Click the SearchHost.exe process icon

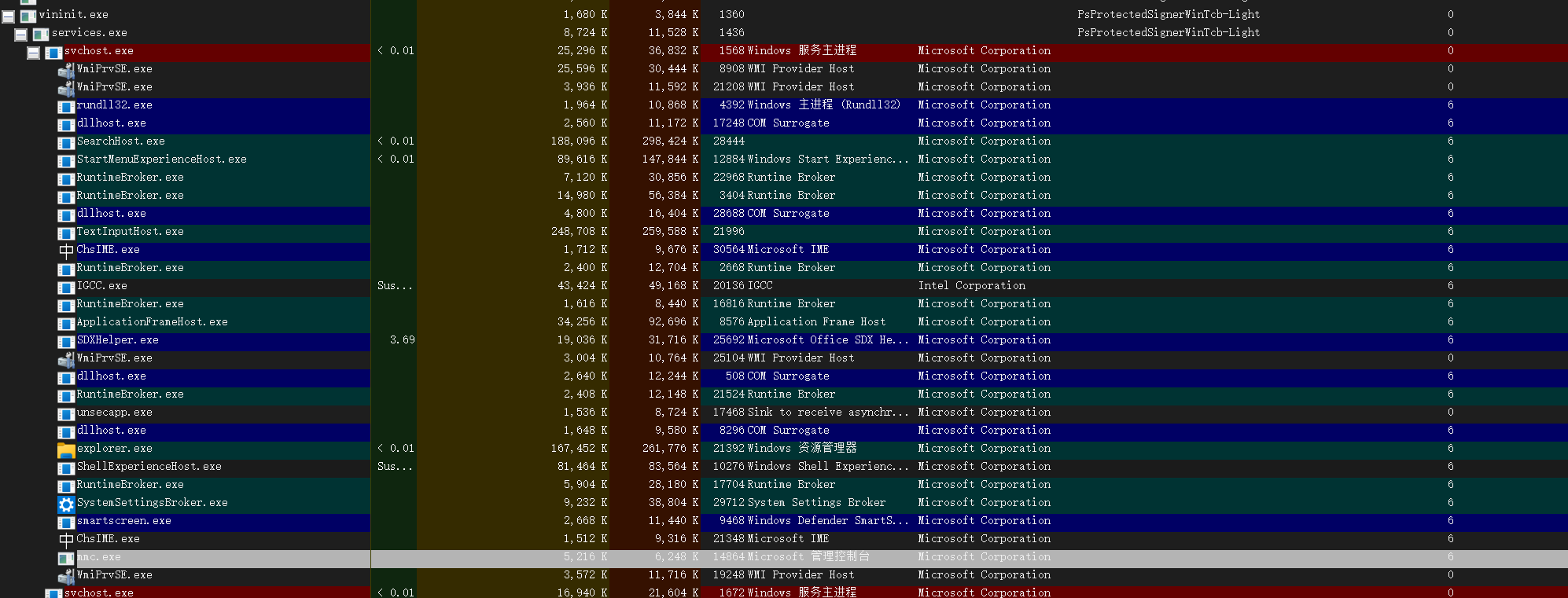pyautogui.click(x=66, y=142)
